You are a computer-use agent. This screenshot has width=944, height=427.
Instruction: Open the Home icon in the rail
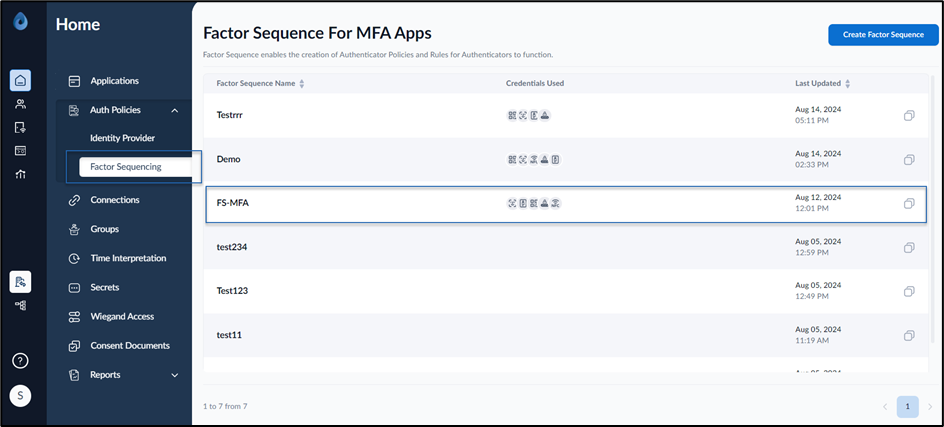coord(20,80)
